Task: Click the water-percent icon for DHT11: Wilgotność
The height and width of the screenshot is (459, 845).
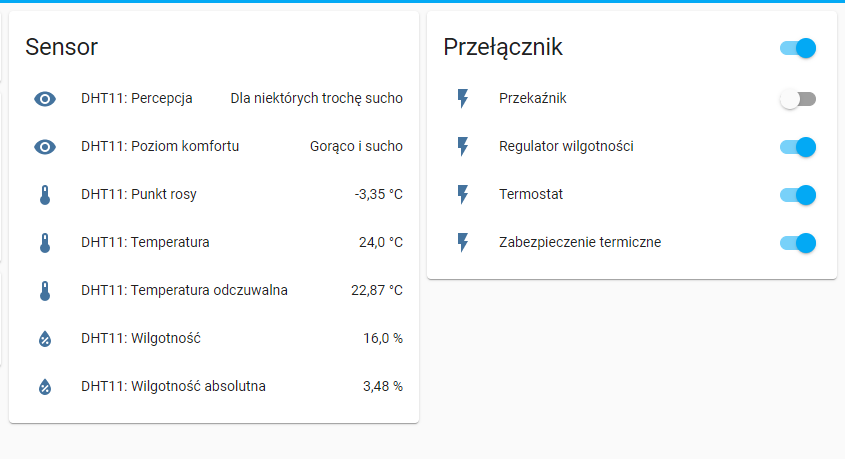Action: (x=45, y=339)
